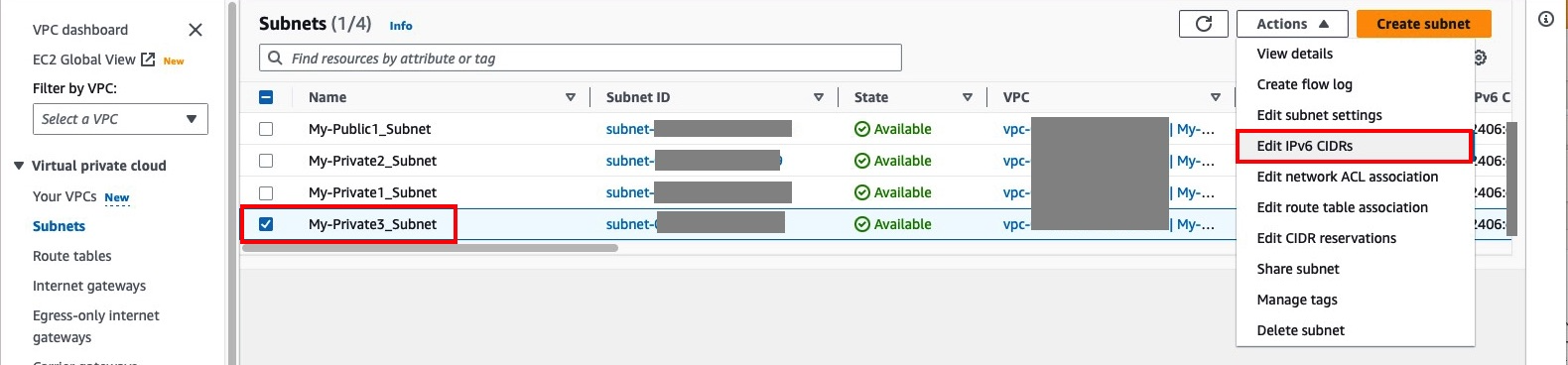Uncheck the My-Private3_Subnet checkbox

266,224
